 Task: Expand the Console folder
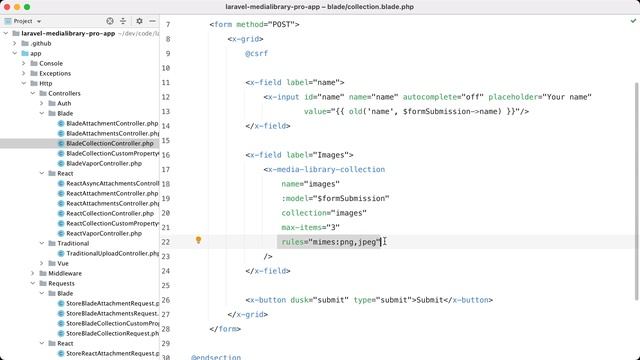tap(24, 63)
